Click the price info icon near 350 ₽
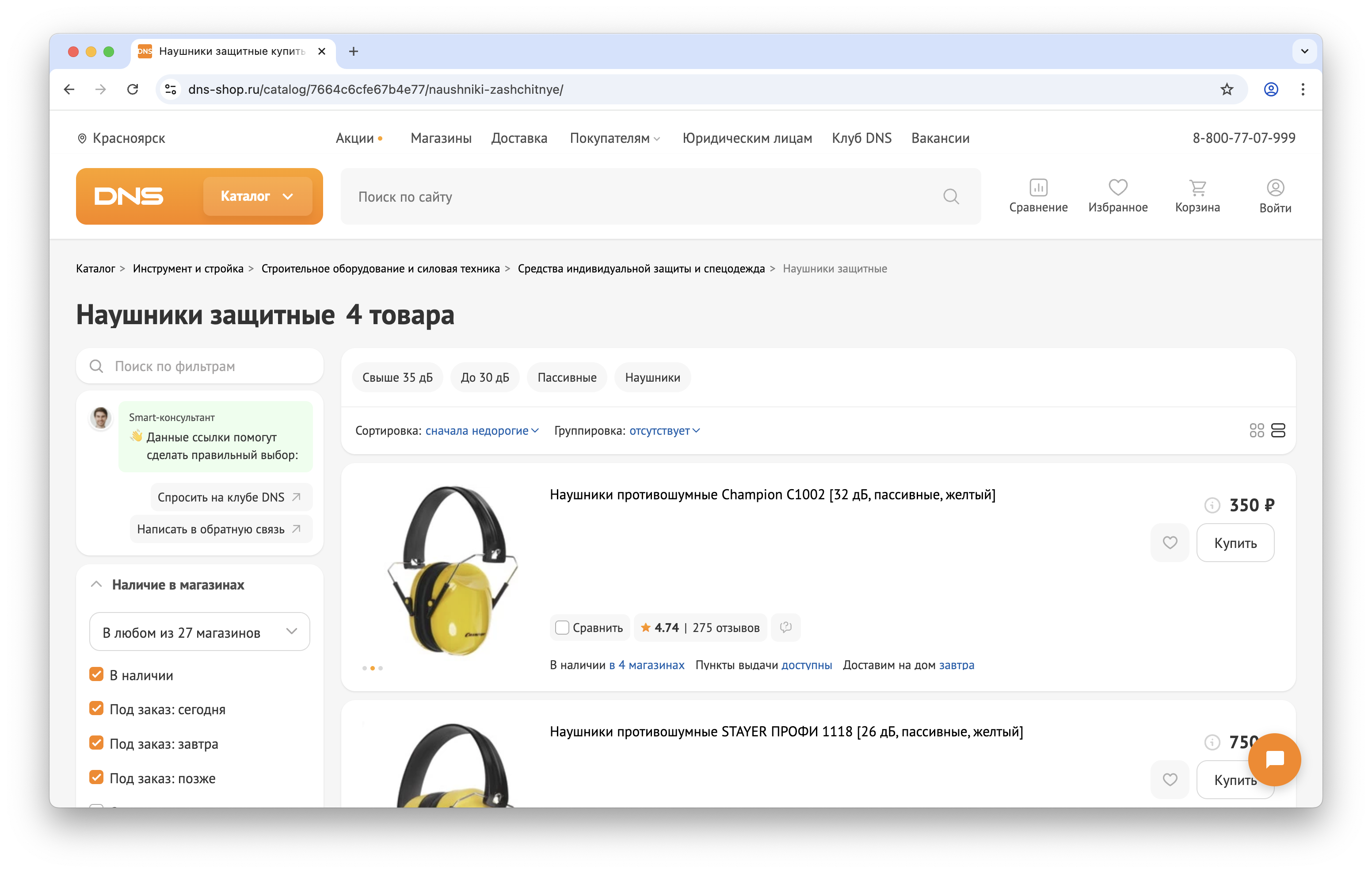The height and width of the screenshot is (873, 1372). 1212,505
